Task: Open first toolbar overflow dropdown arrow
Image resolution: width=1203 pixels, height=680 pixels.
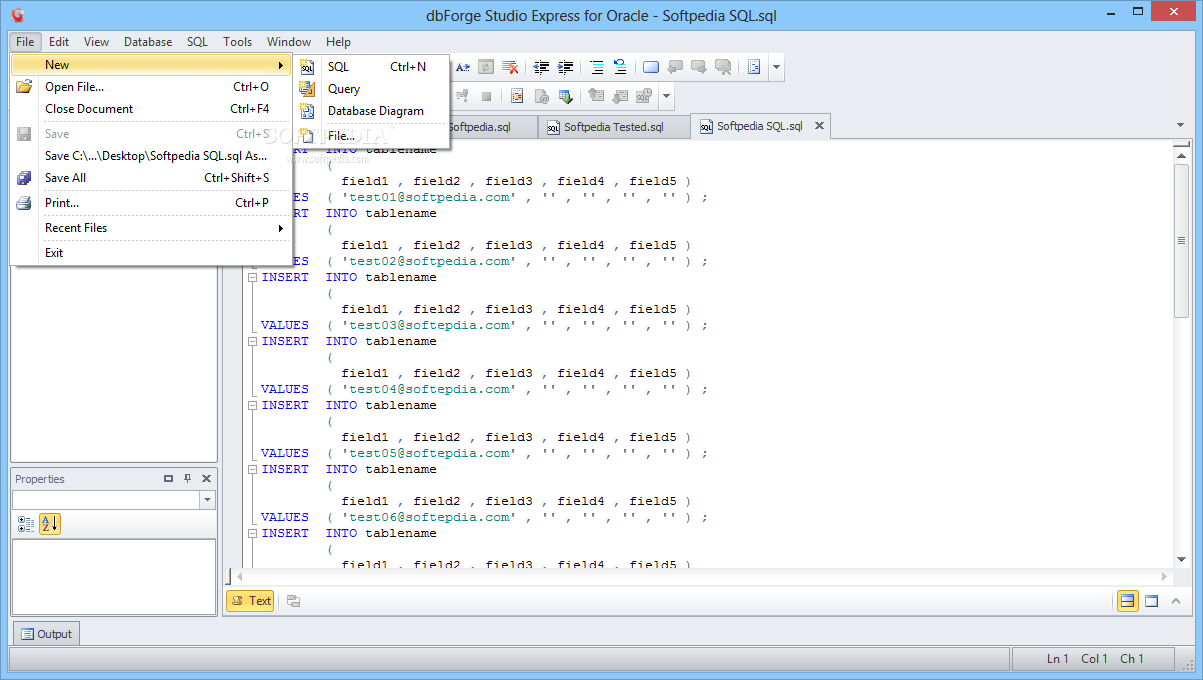Action: click(777, 67)
